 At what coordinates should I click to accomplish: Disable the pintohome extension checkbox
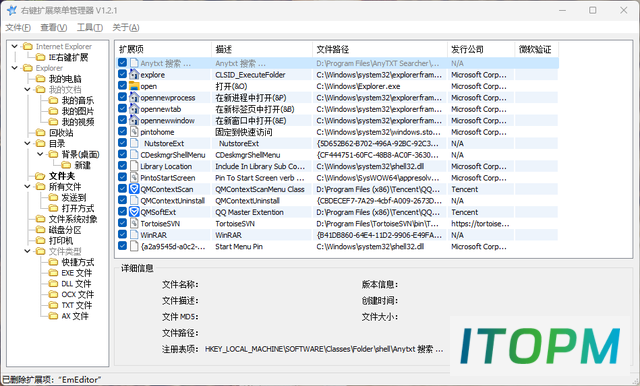[122, 131]
